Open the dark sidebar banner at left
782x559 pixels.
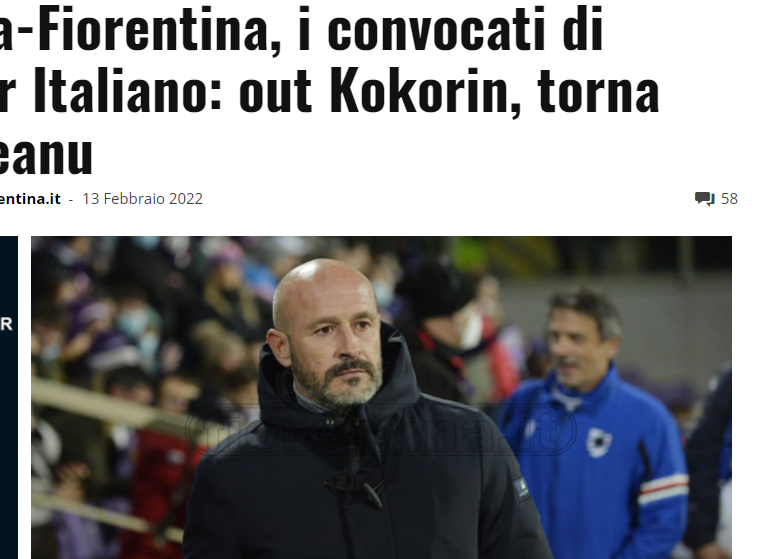(9, 397)
